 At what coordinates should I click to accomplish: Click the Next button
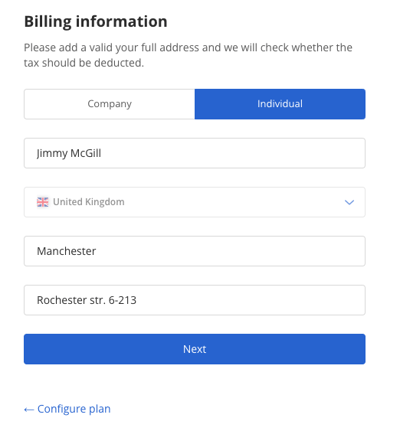tap(195, 349)
